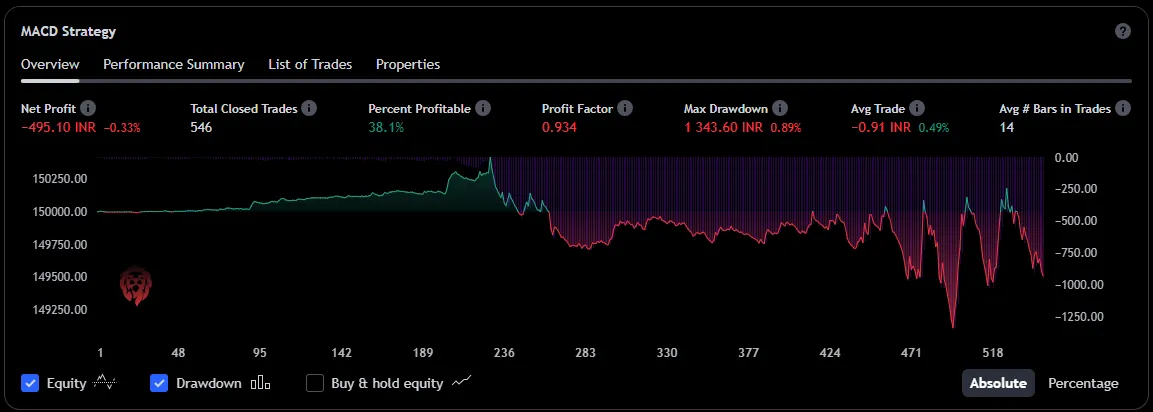
Task: Select the Absolute display mode button
Action: coord(998,383)
